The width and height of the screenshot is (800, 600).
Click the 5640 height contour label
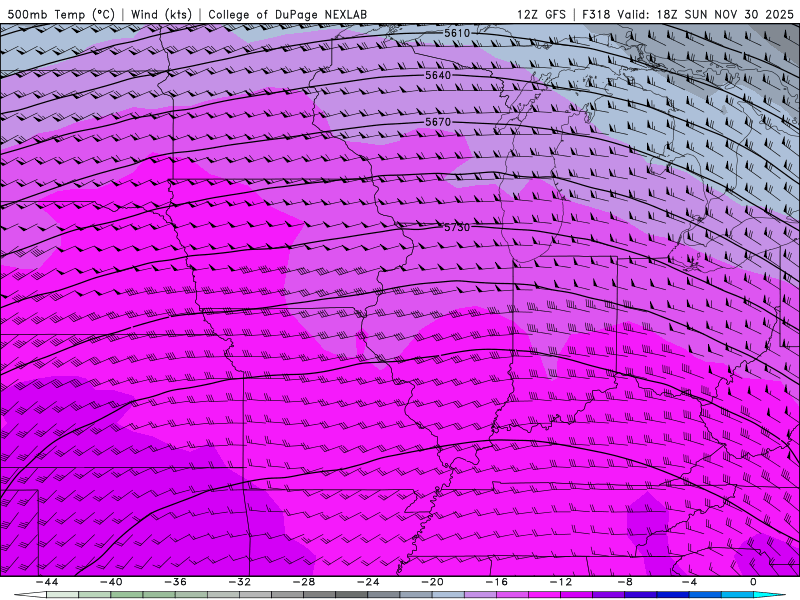pyautogui.click(x=438, y=76)
